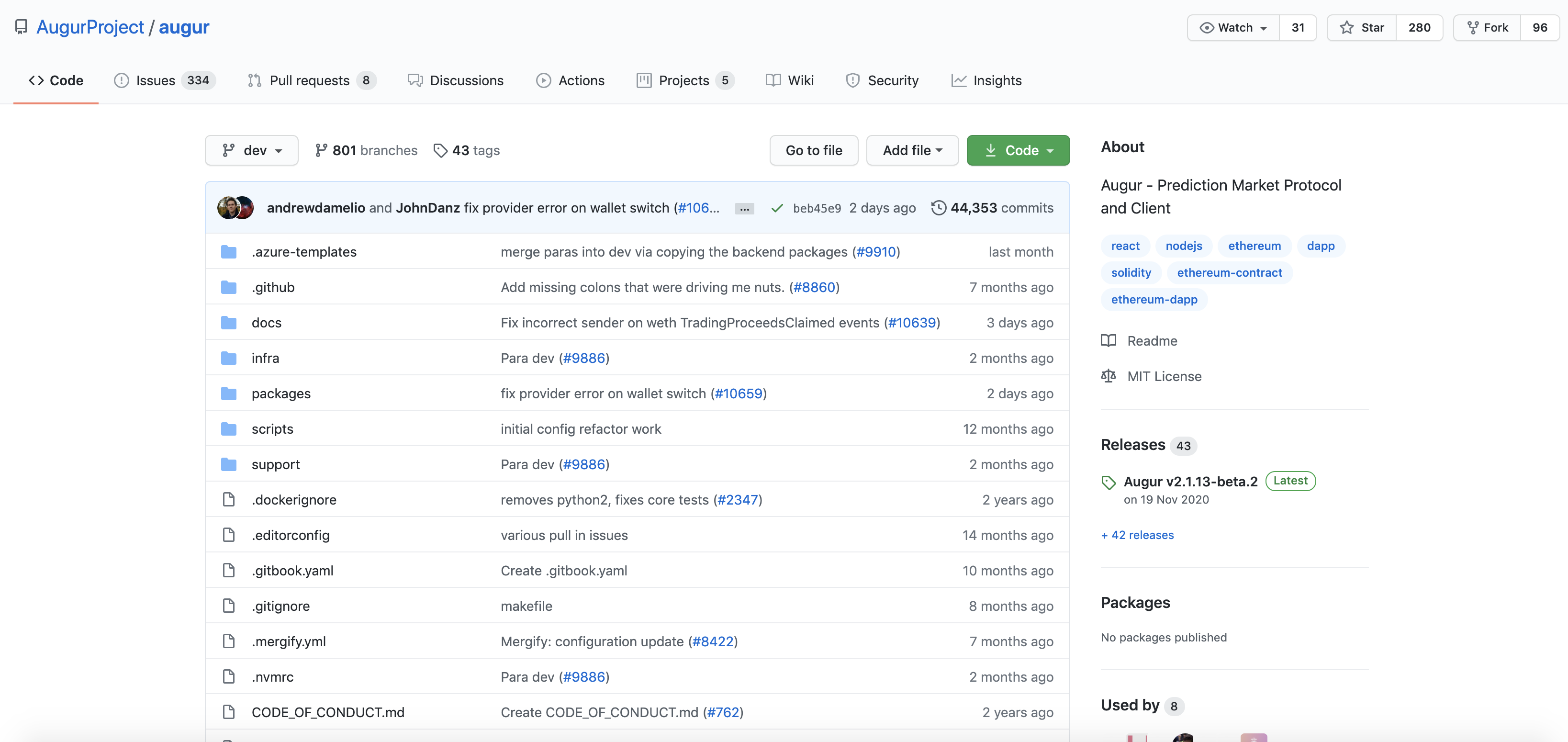
Task: Click the MIT License scale icon
Action: [x=1108, y=376]
